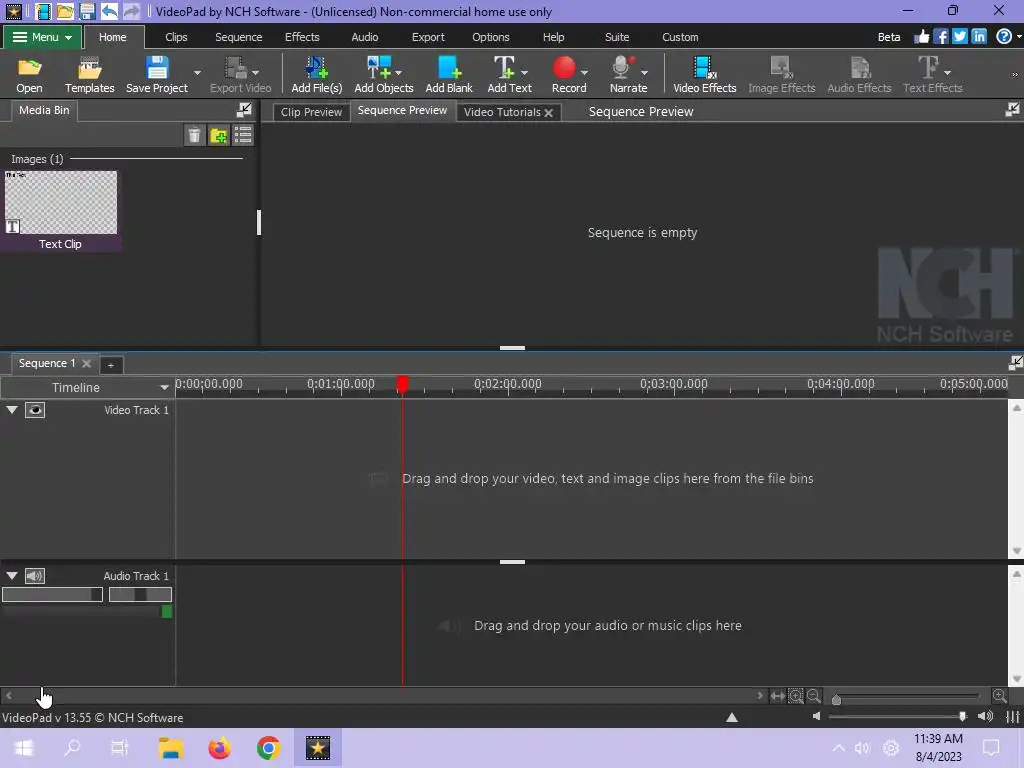Open the help question mark icon
The height and width of the screenshot is (768, 1024).
pyautogui.click(x=1004, y=37)
